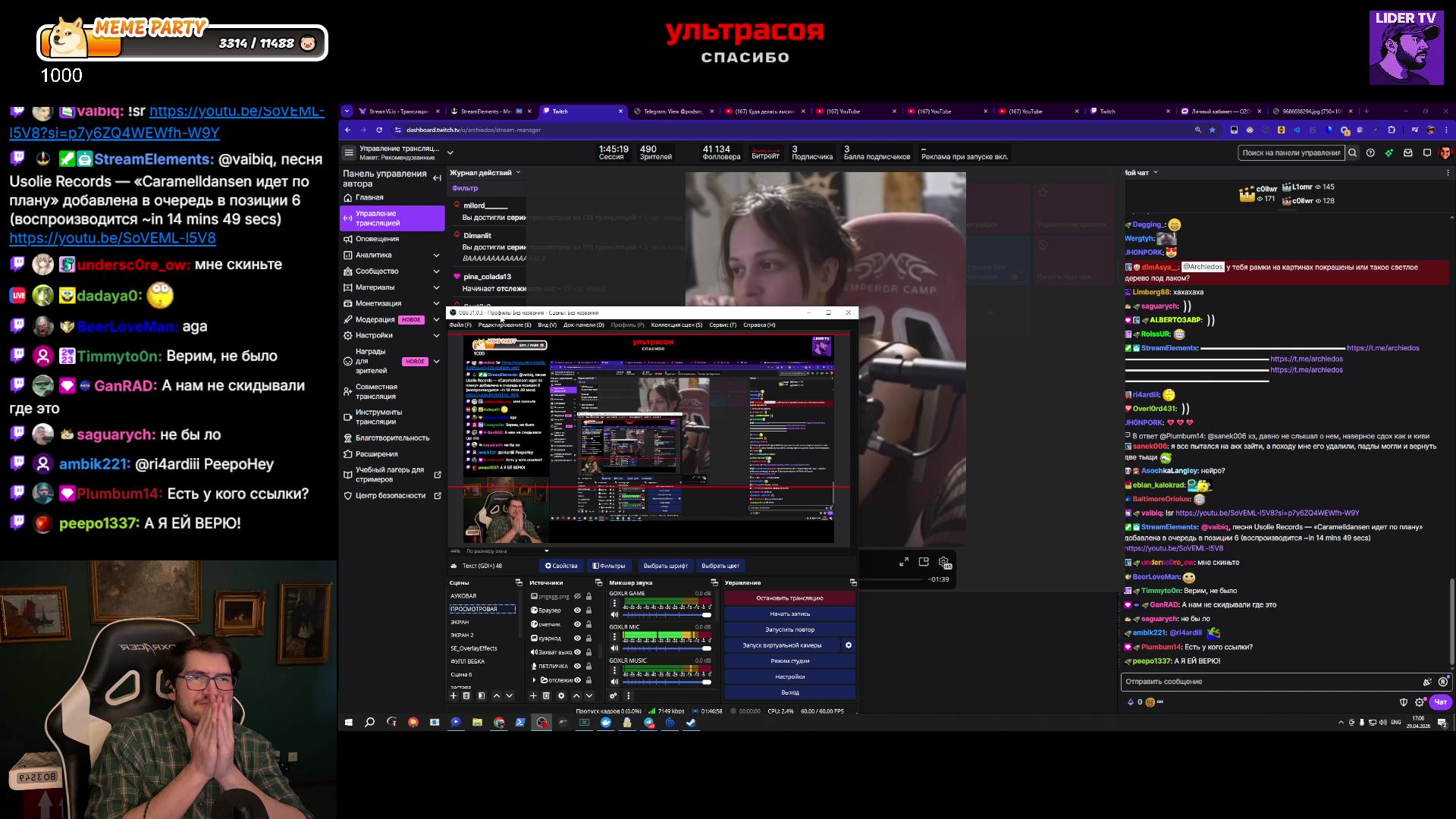Open chat settings gear icon

pos(1420,702)
